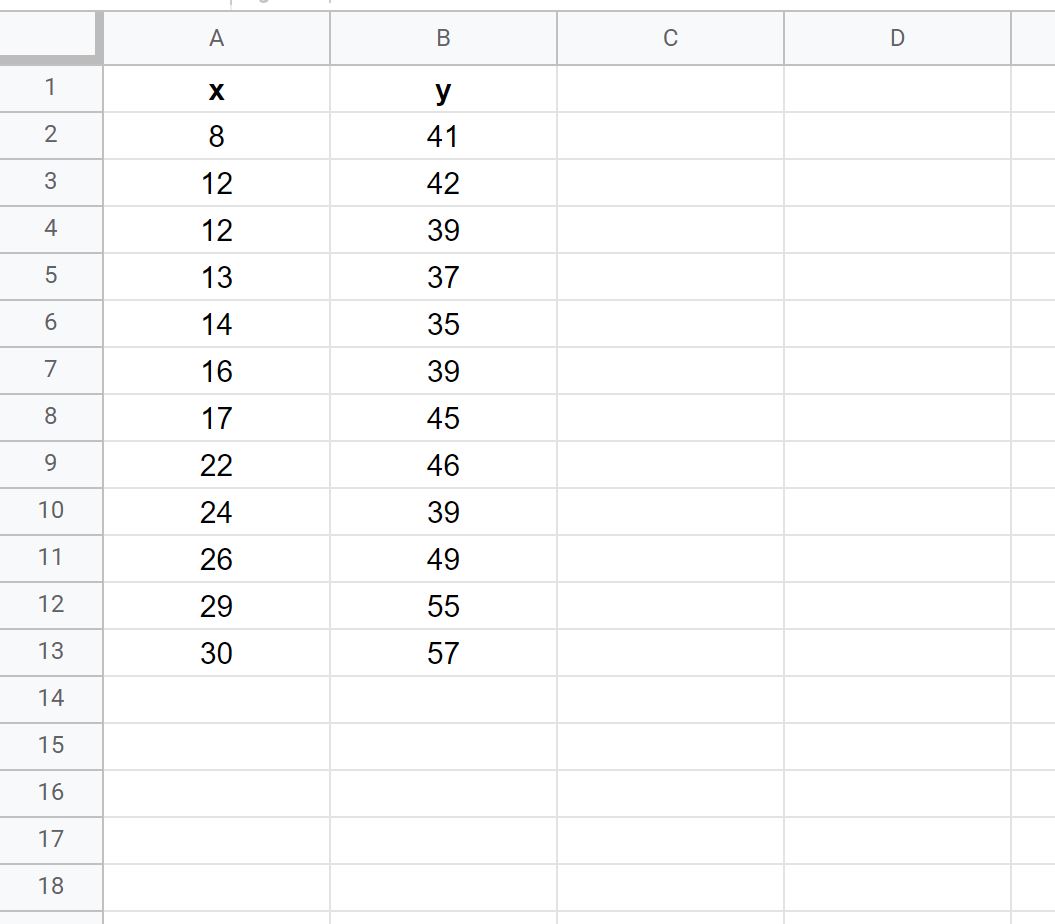Click the select-all corner box
This screenshot has height=924, width=1055.
50,36
